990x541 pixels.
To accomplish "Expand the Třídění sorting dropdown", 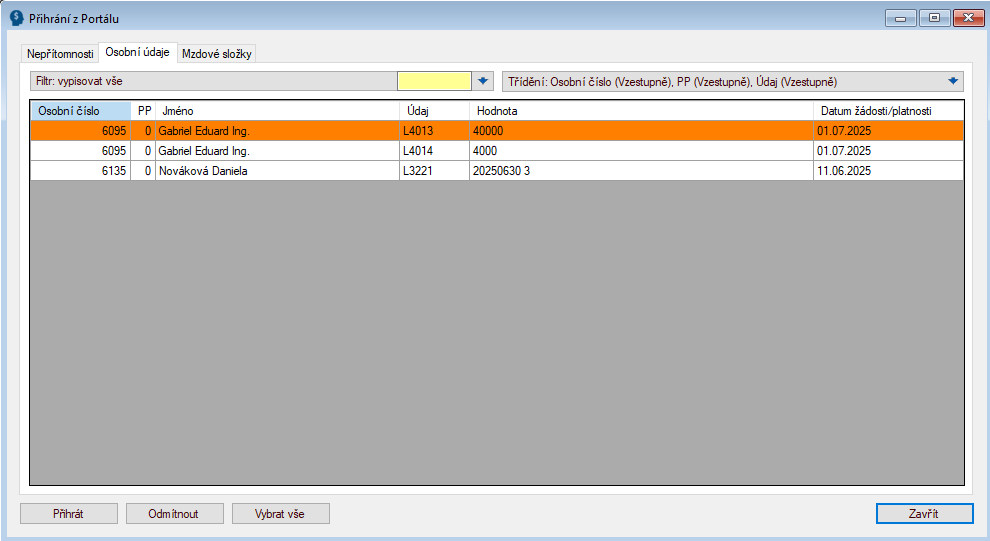I will [x=953, y=81].
